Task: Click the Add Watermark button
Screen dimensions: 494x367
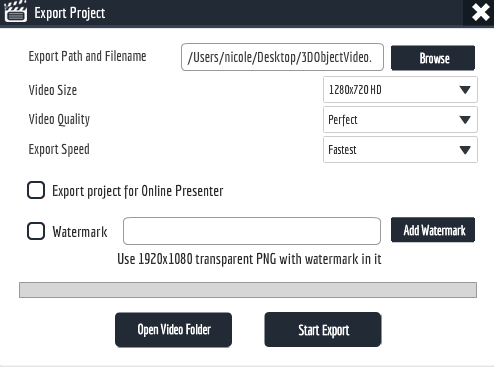Action: click(x=433, y=230)
